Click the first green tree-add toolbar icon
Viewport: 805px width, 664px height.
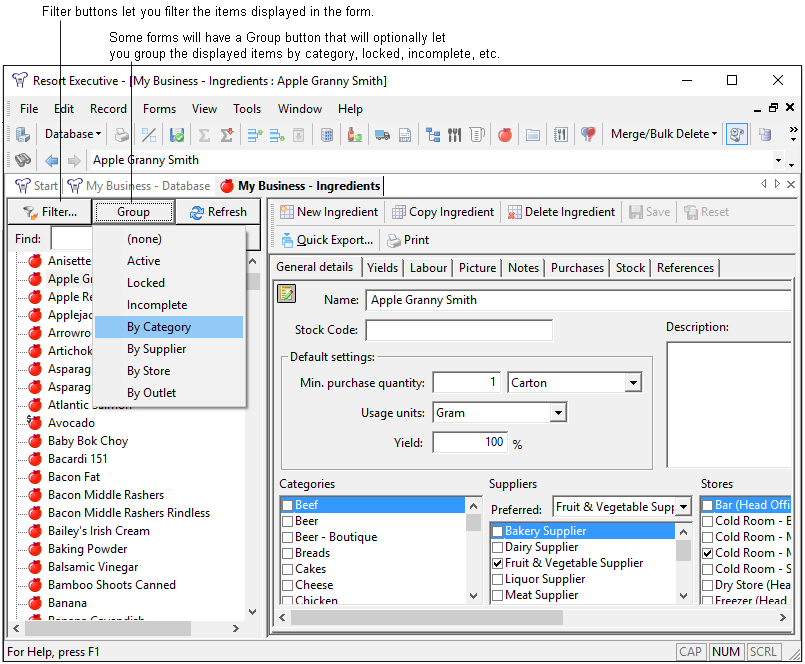click(x=255, y=135)
